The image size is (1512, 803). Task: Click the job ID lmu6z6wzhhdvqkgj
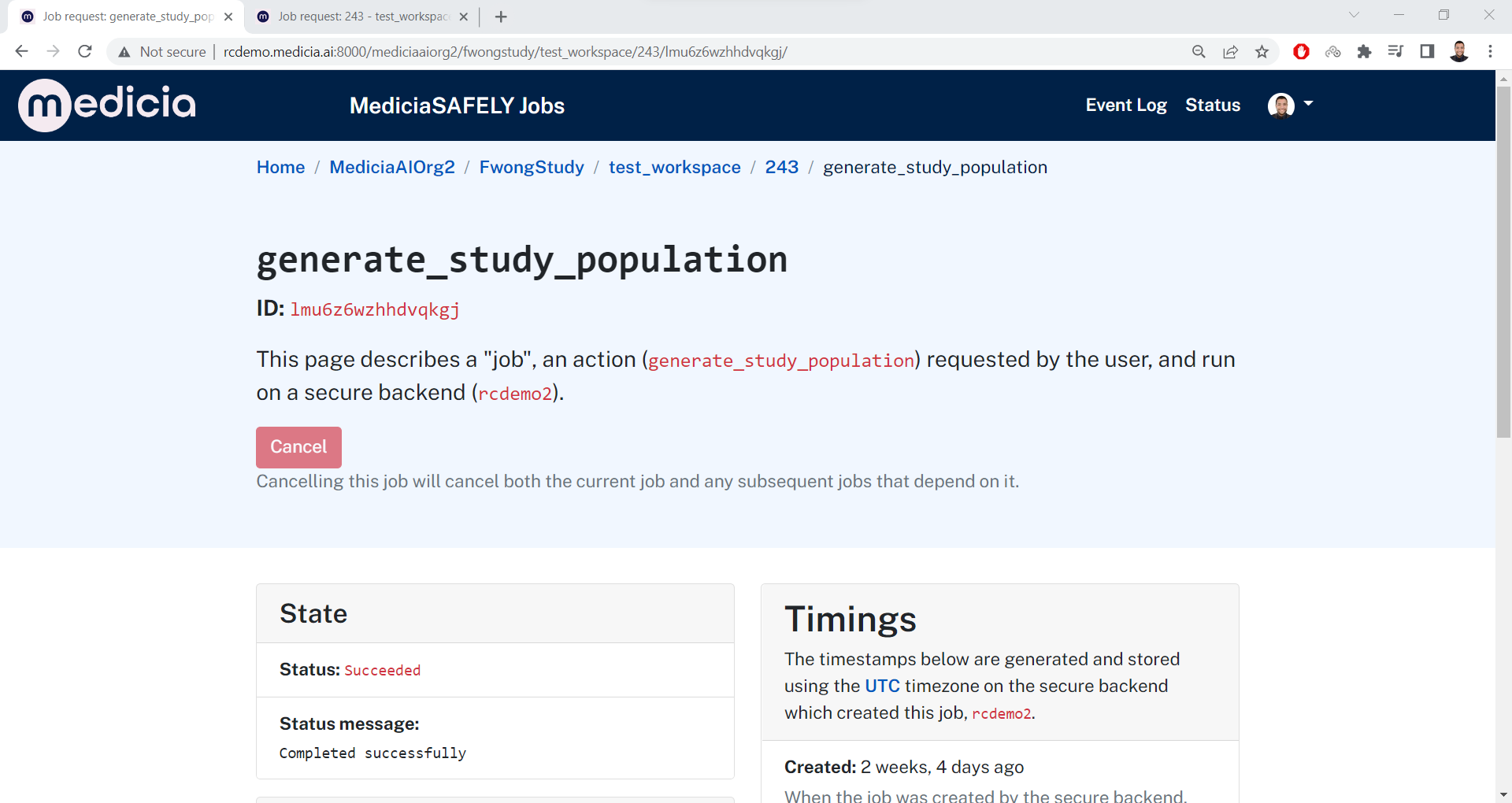pyautogui.click(x=375, y=309)
